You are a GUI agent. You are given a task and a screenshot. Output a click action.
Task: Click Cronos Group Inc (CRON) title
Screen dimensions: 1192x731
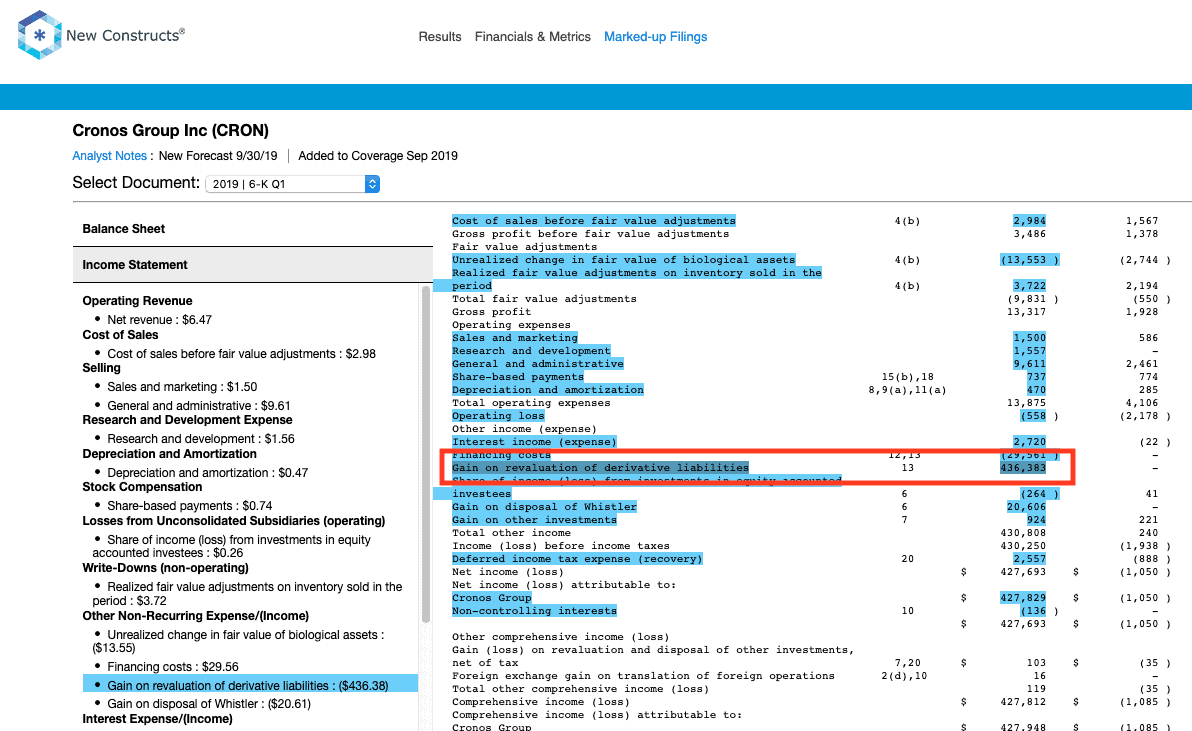point(170,131)
